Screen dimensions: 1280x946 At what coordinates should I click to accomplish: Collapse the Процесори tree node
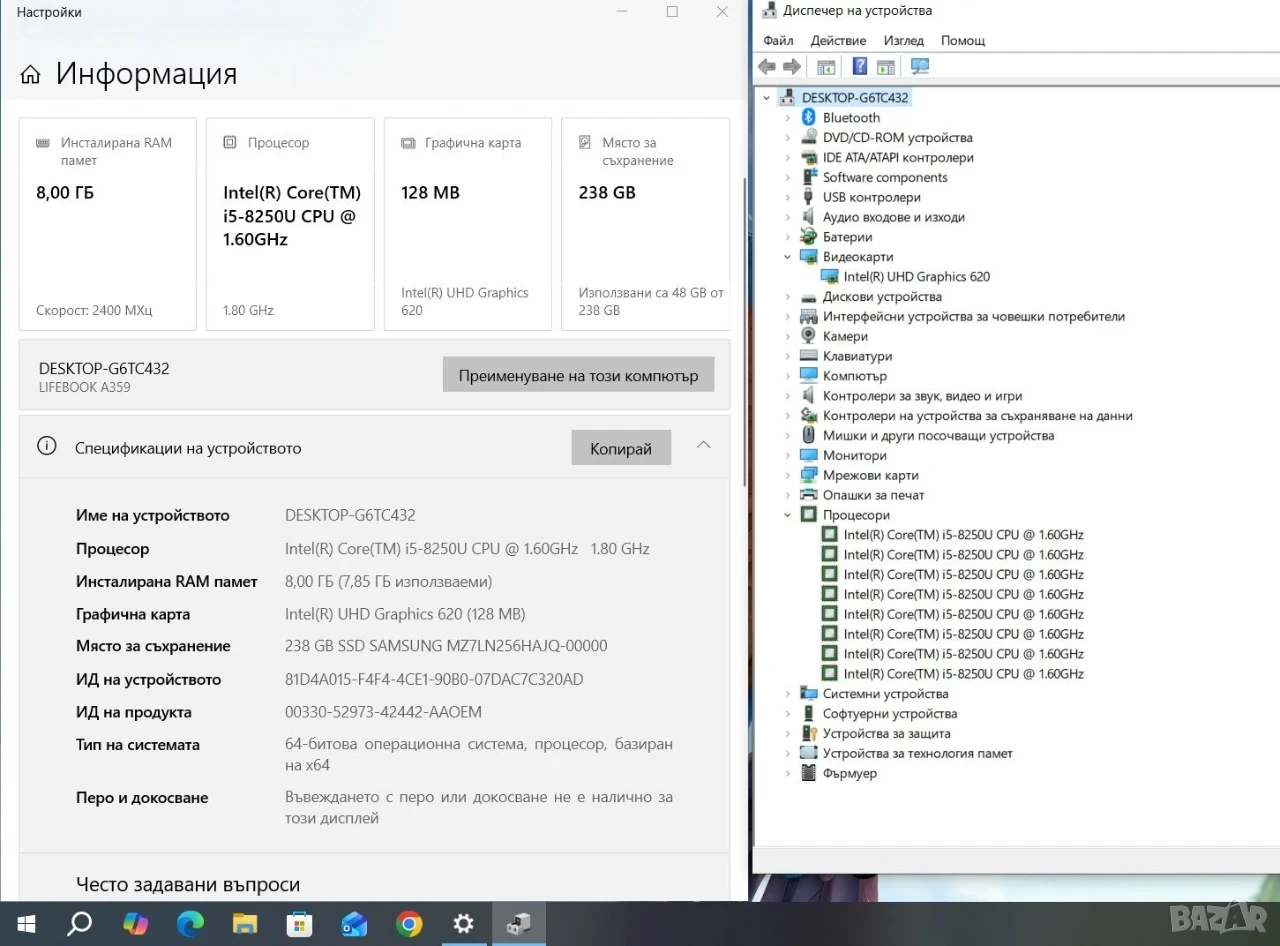(x=787, y=515)
